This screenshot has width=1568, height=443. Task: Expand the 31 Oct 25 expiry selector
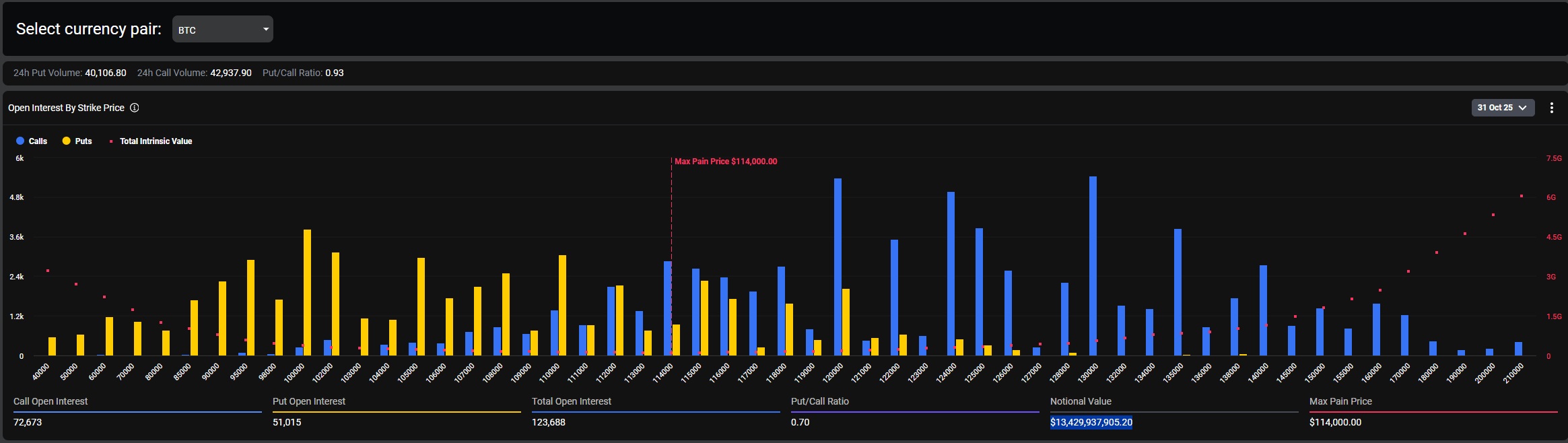[x=1502, y=108]
